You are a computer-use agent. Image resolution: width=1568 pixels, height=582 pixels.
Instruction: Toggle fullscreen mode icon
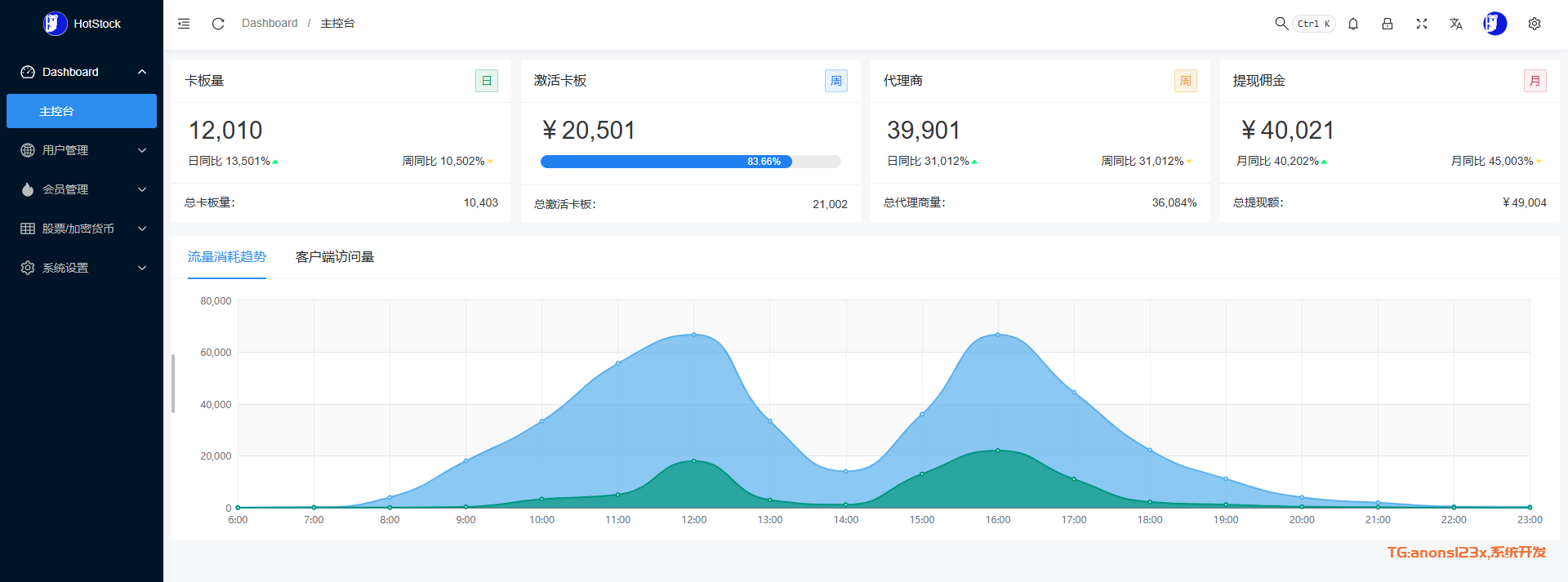coord(1422,24)
